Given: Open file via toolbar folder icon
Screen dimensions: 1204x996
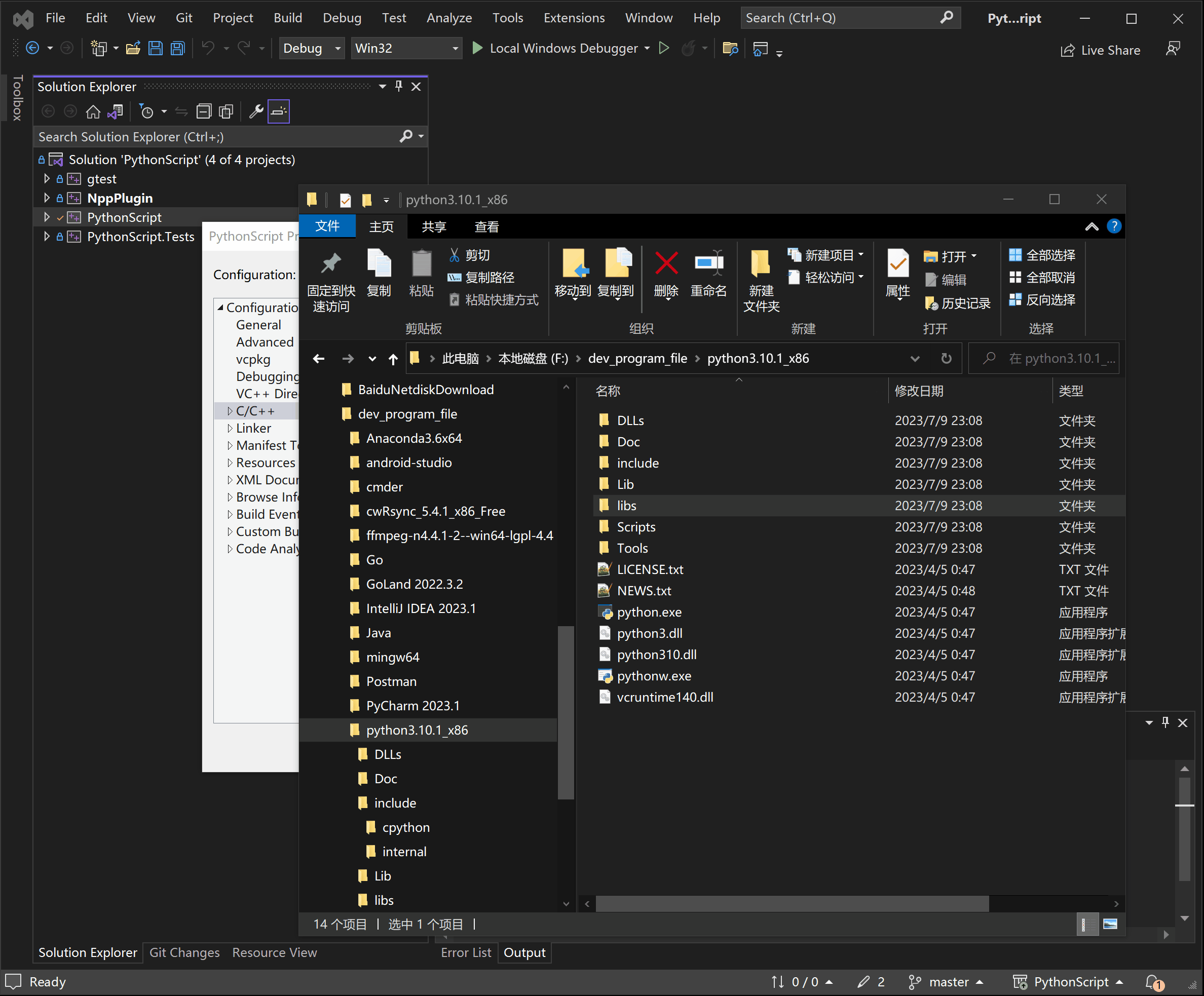Looking at the screenshot, I should pos(133,48).
